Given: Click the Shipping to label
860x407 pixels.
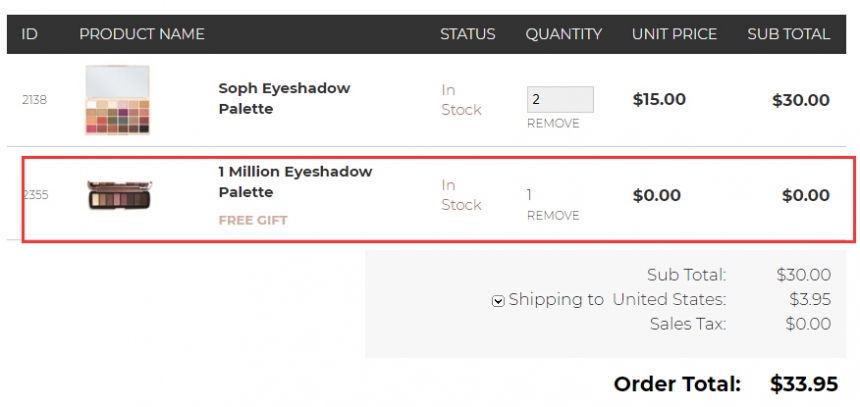Looking at the screenshot, I should tap(556, 299).
